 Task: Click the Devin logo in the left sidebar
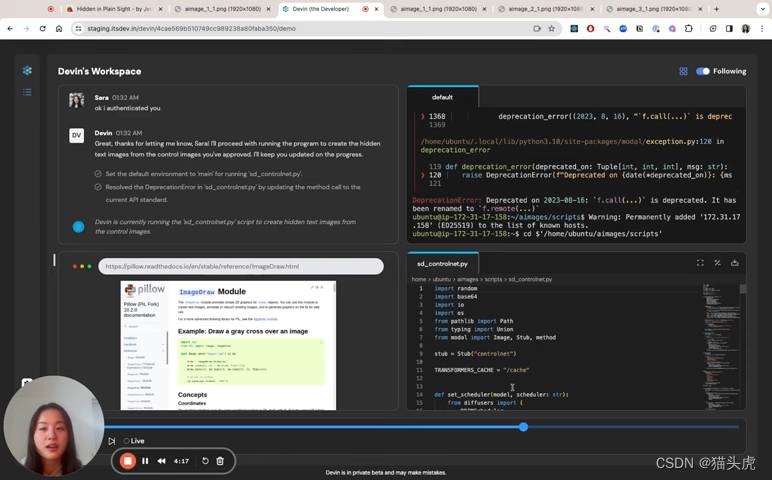[27, 71]
